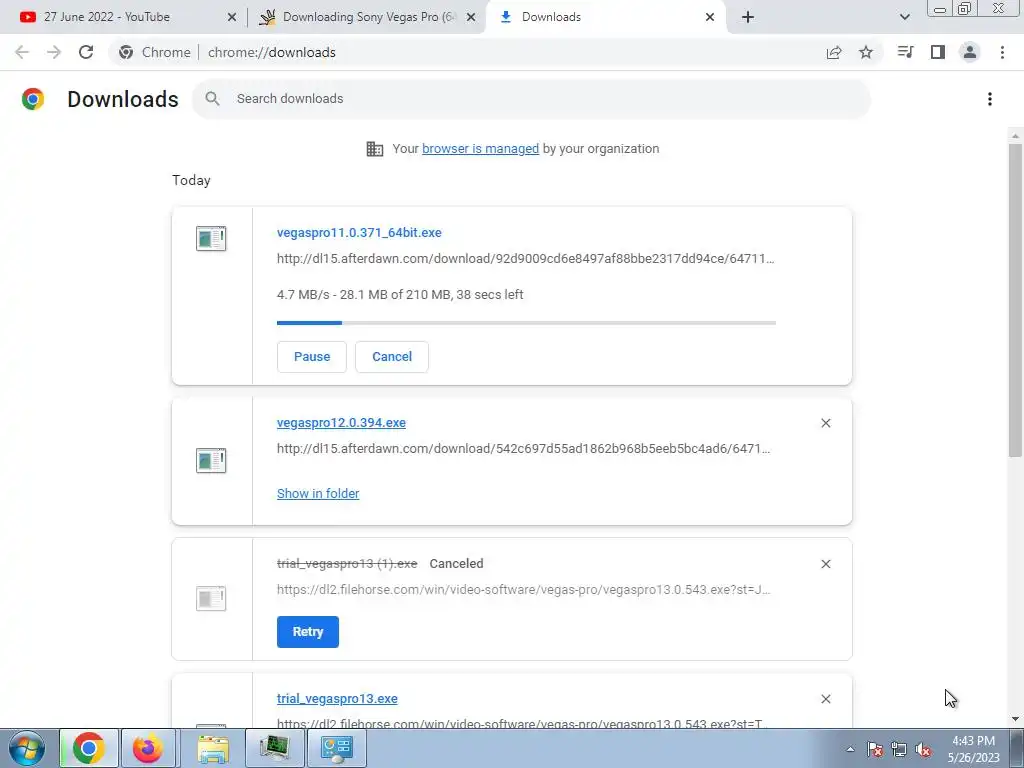Reload the downloads page
1024x768 pixels.
(x=86, y=52)
